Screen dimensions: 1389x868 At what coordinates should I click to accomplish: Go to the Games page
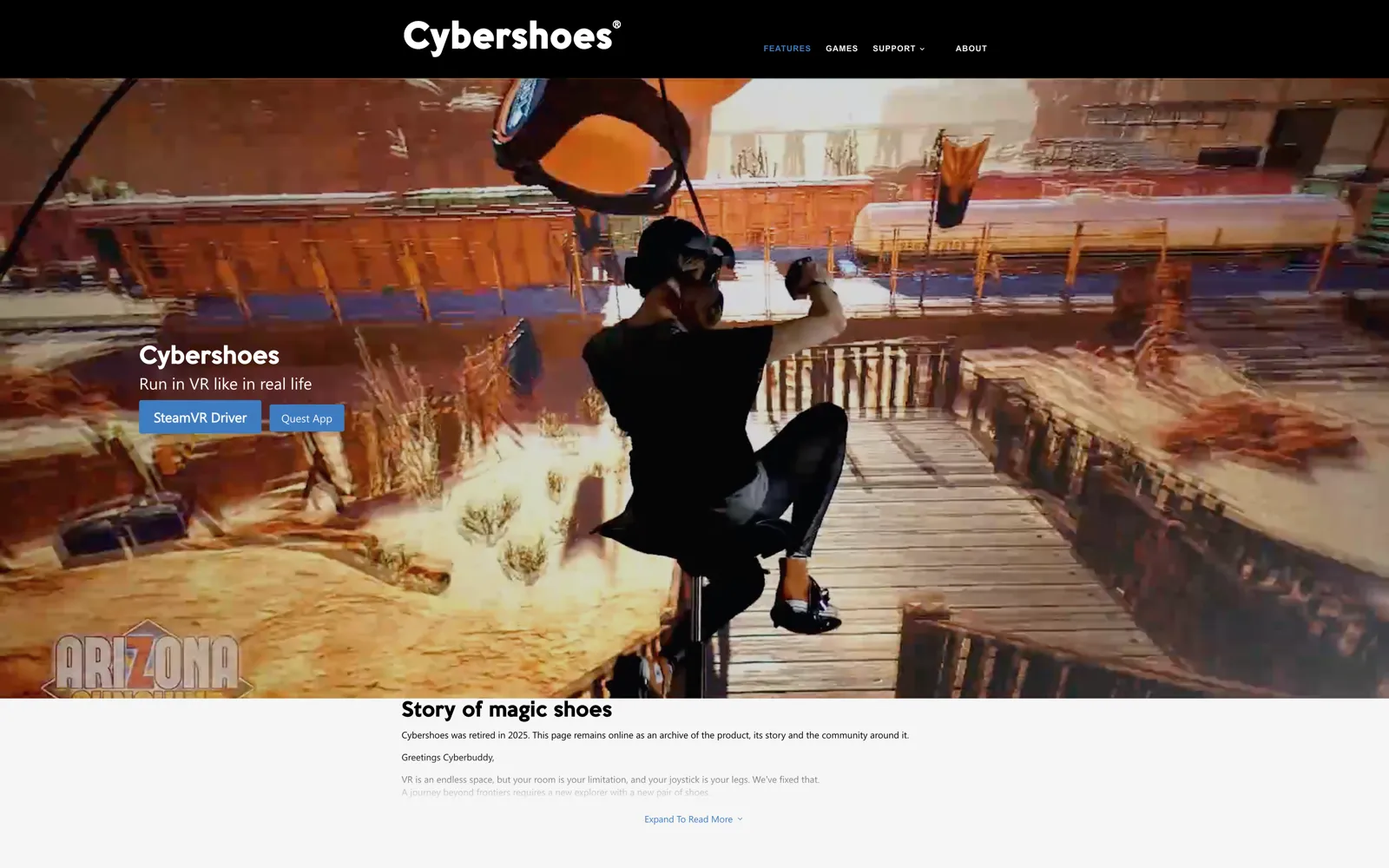click(x=841, y=49)
